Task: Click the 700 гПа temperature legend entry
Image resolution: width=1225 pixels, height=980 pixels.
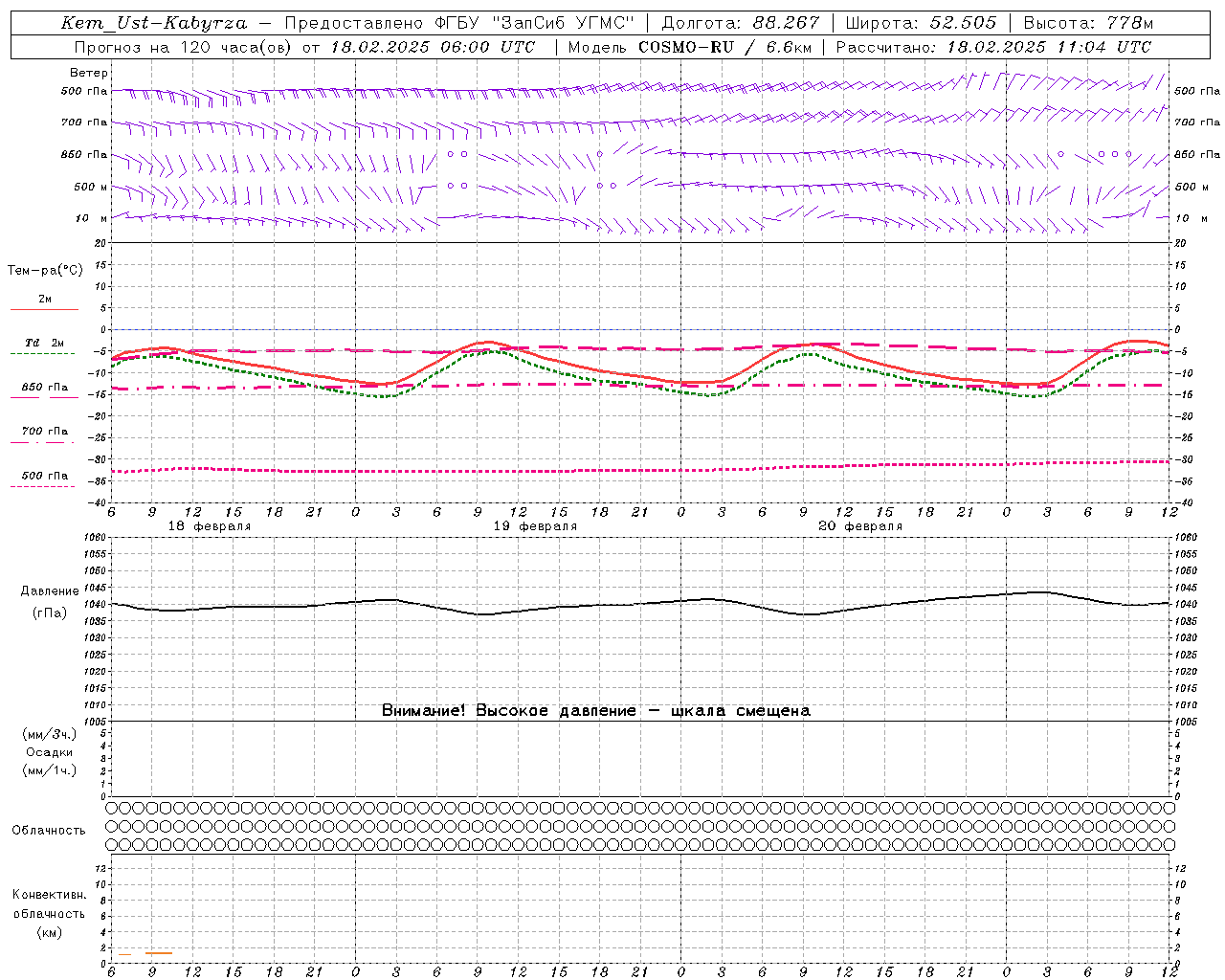Action: (45, 432)
